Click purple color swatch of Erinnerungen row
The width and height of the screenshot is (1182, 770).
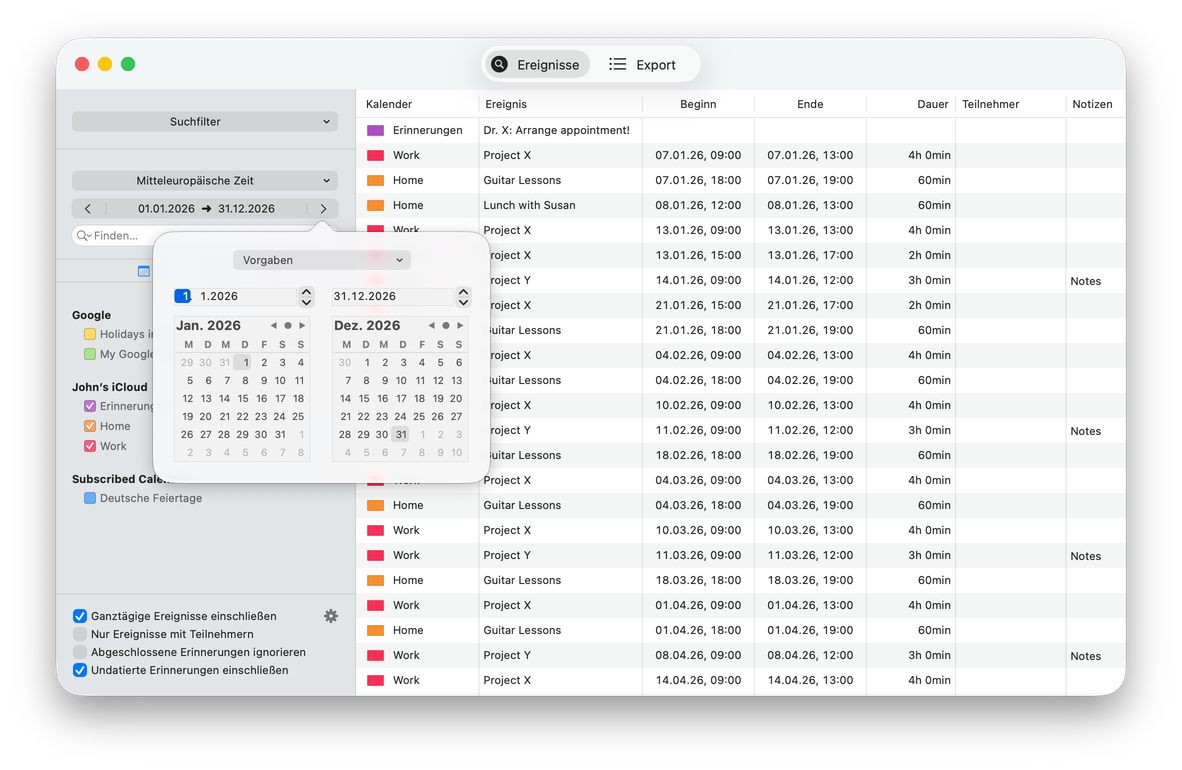[375, 130]
